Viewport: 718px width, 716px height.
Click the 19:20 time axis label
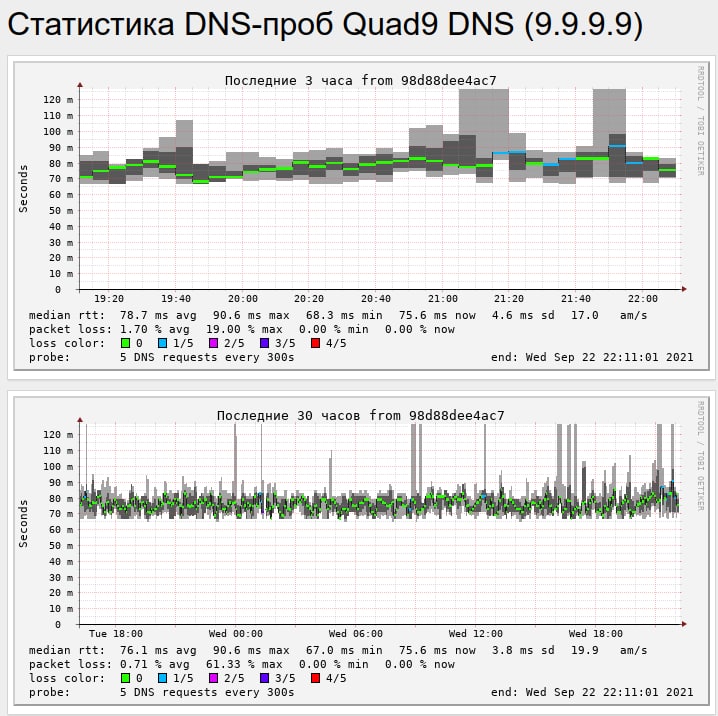coord(109,299)
